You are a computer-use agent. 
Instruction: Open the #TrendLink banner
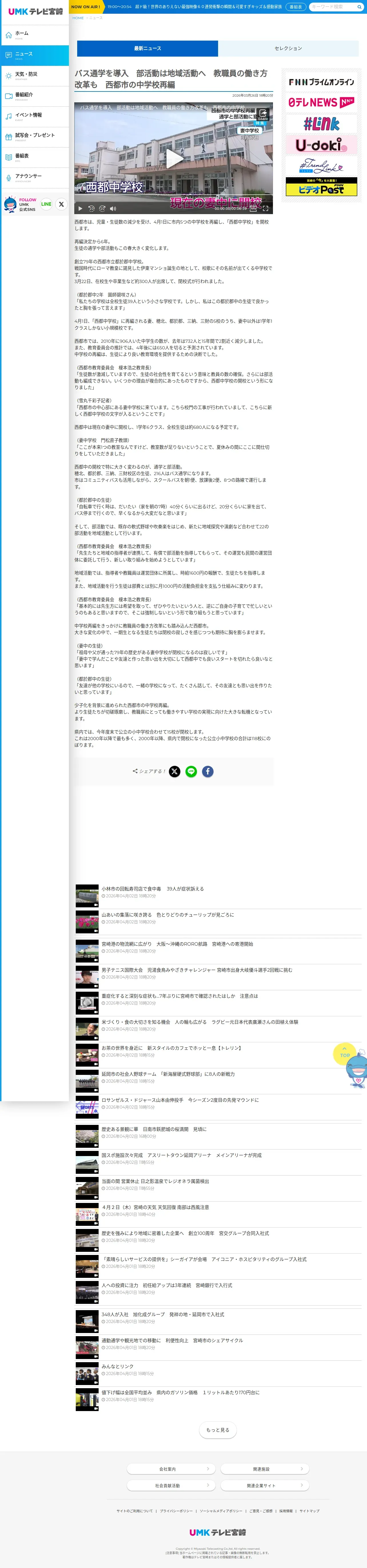(321, 166)
